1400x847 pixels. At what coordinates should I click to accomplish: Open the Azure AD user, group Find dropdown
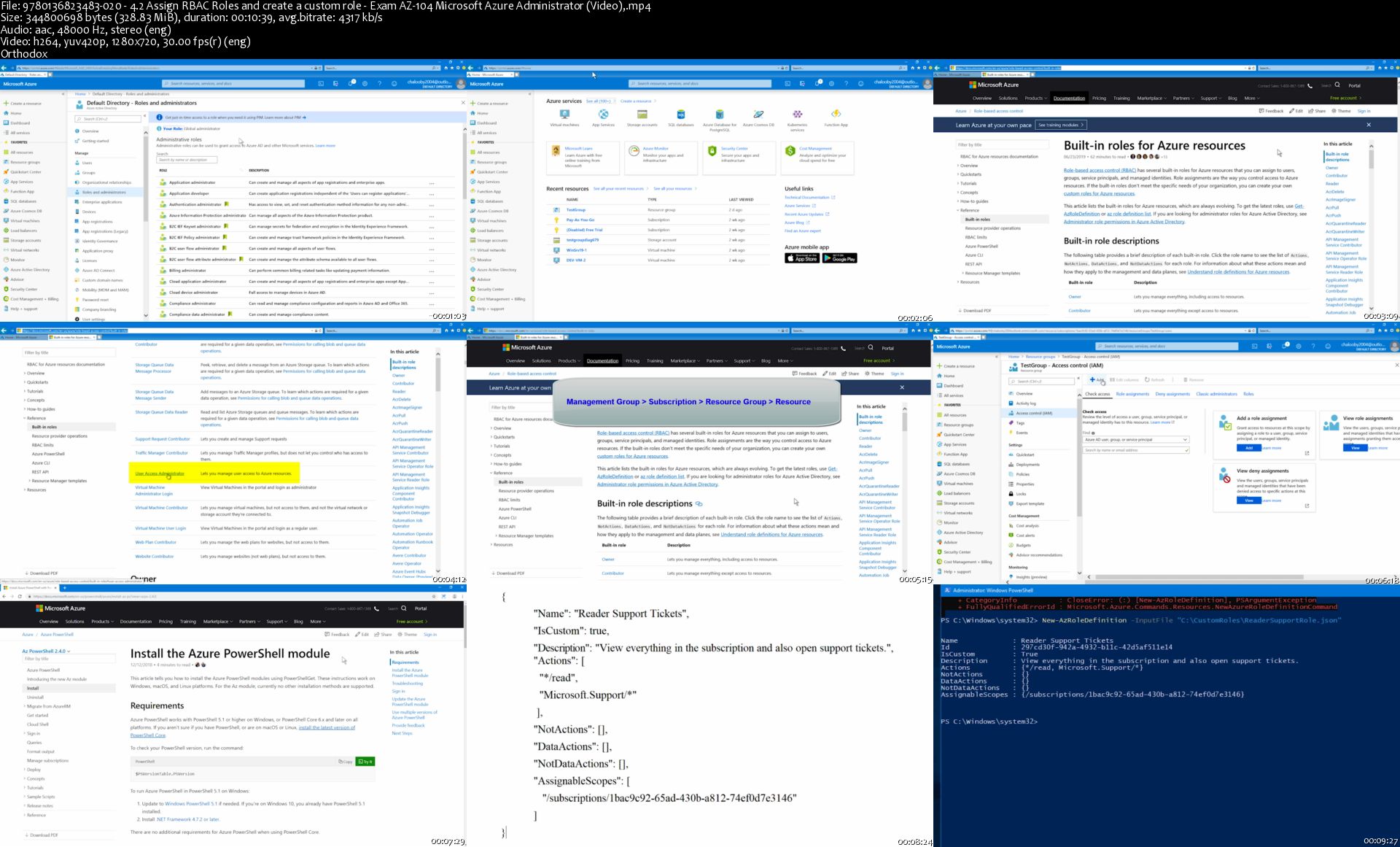(1136, 440)
